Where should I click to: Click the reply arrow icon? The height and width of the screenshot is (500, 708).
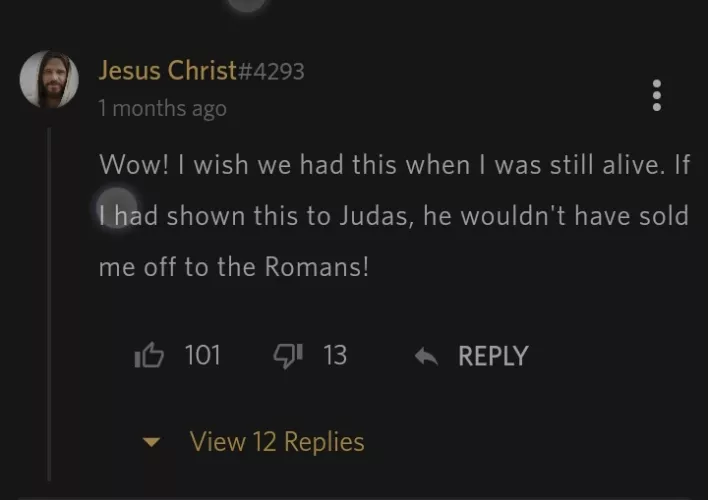(427, 356)
